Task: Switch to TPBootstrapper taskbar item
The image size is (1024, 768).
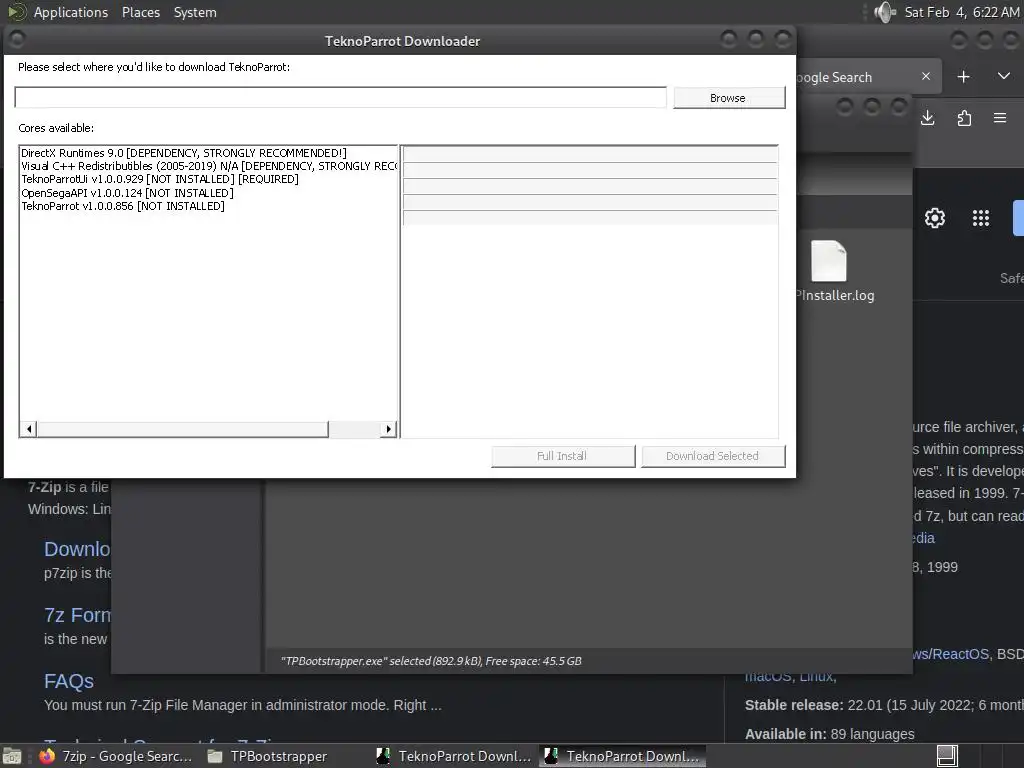Action: [x=267, y=756]
